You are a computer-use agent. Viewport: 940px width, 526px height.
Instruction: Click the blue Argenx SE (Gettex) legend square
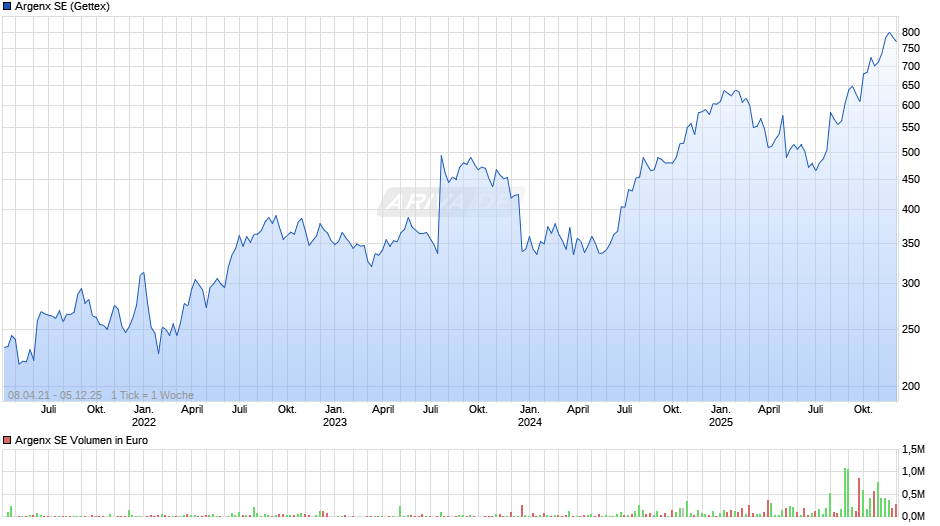(x=7, y=7)
